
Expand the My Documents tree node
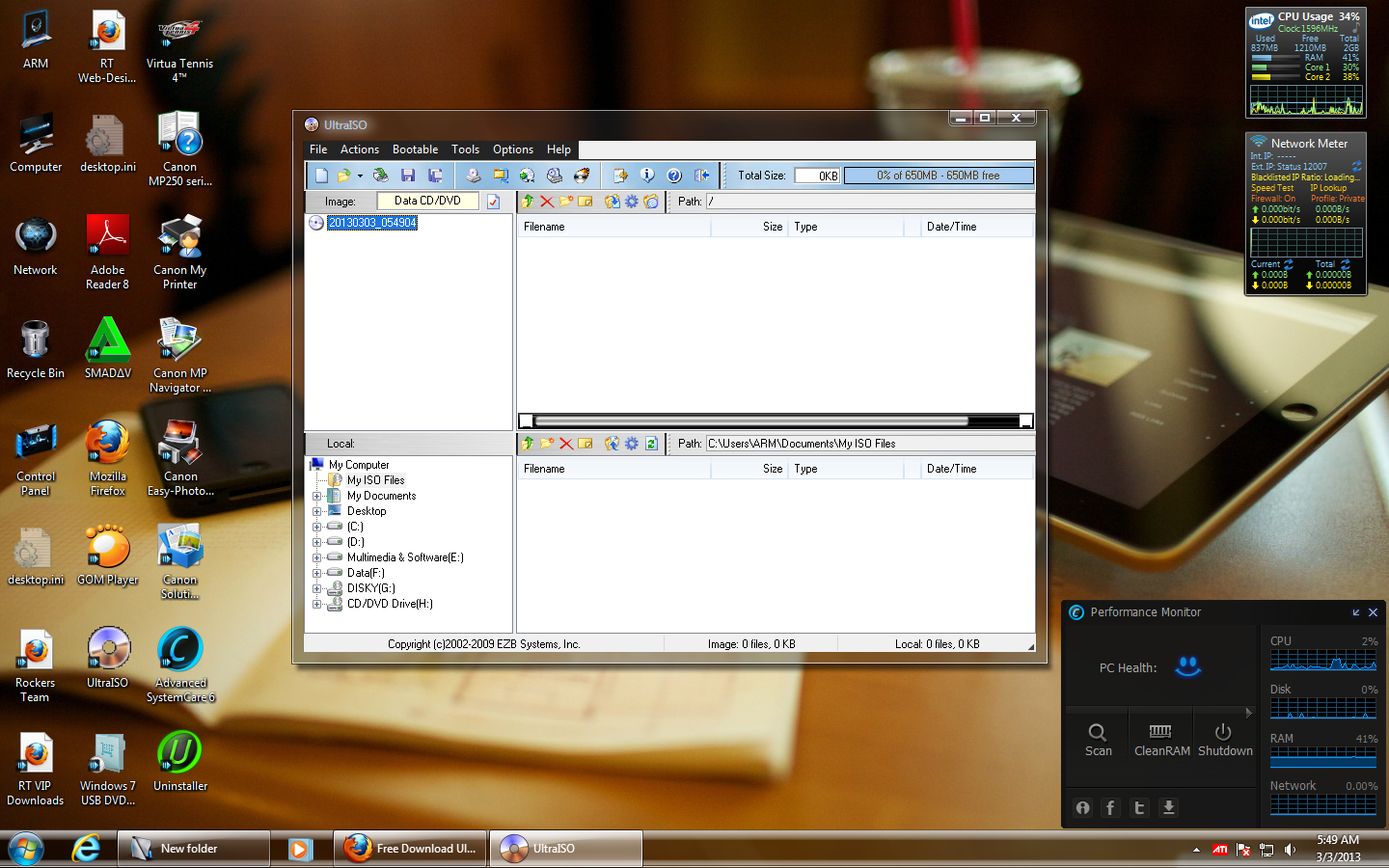tap(316, 496)
